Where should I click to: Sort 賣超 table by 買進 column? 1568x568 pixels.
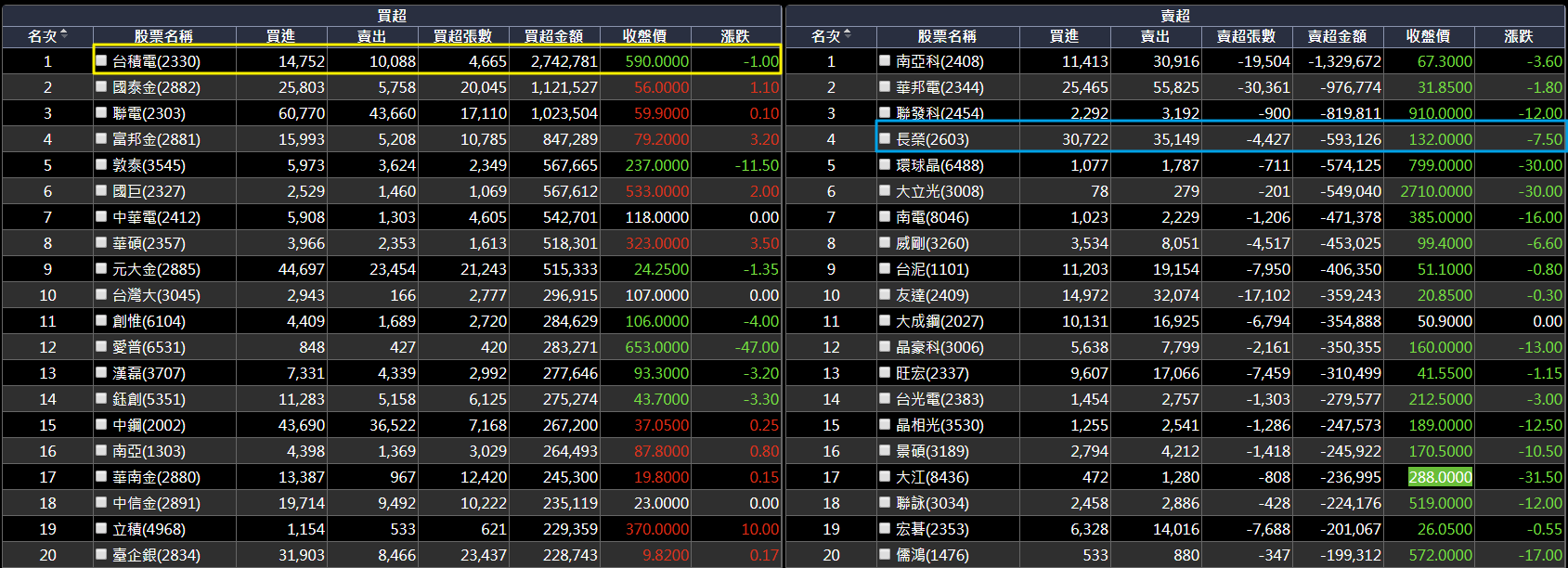1065,36
